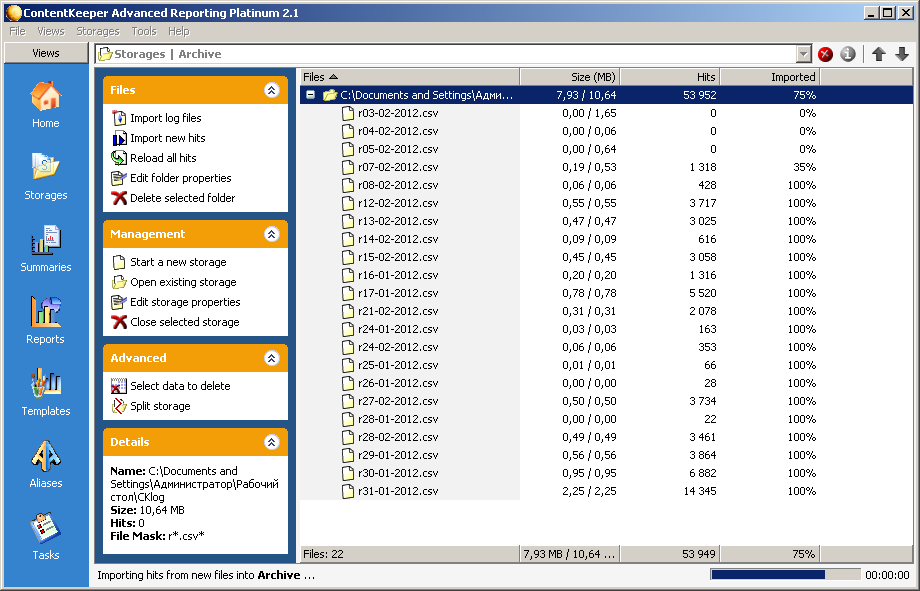This screenshot has width=920, height=591.
Task: Select file r30-01-2012.csv
Action: pos(398,473)
